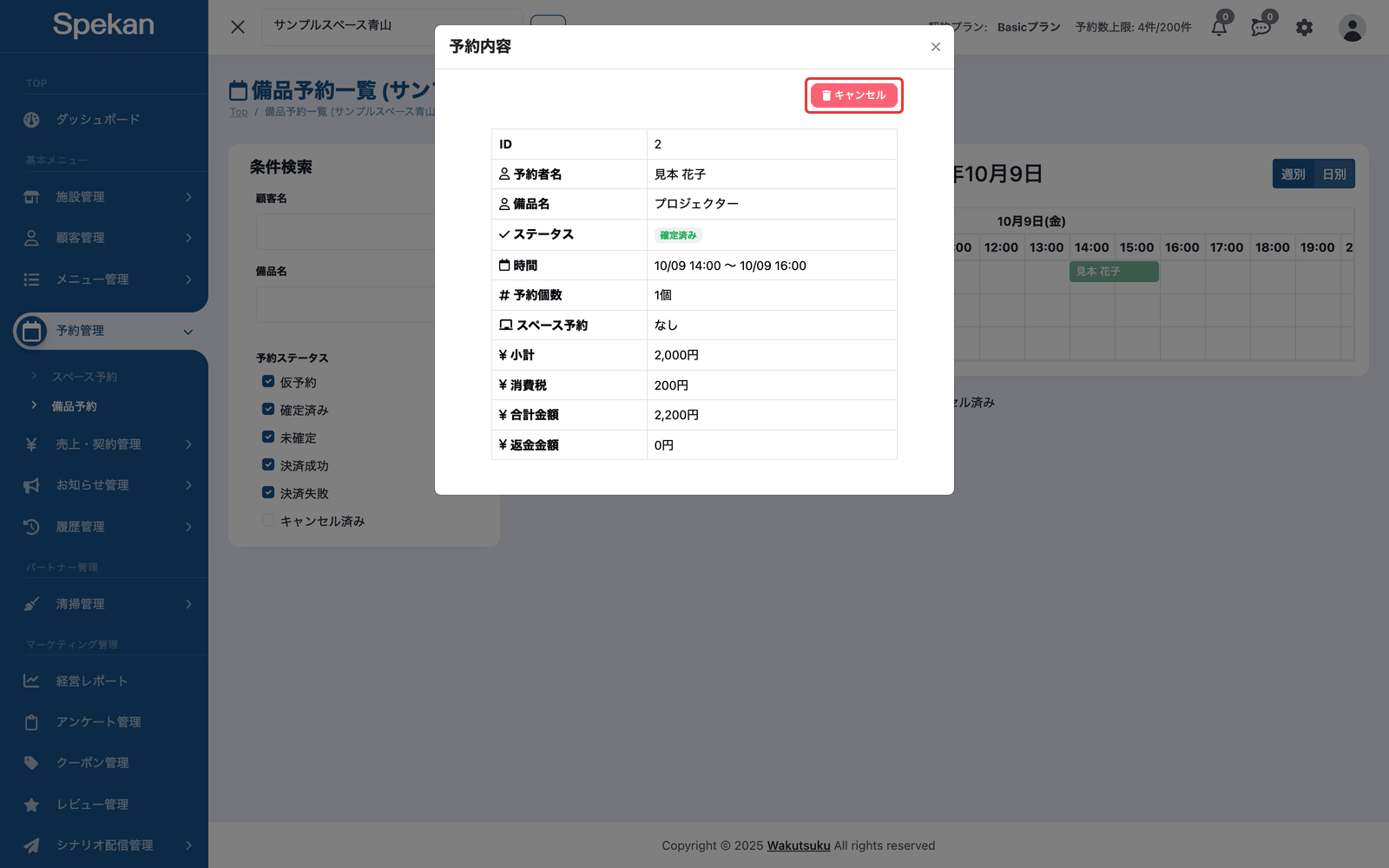Click the menu management list icon
The height and width of the screenshot is (868, 1389).
pyautogui.click(x=31, y=279)
